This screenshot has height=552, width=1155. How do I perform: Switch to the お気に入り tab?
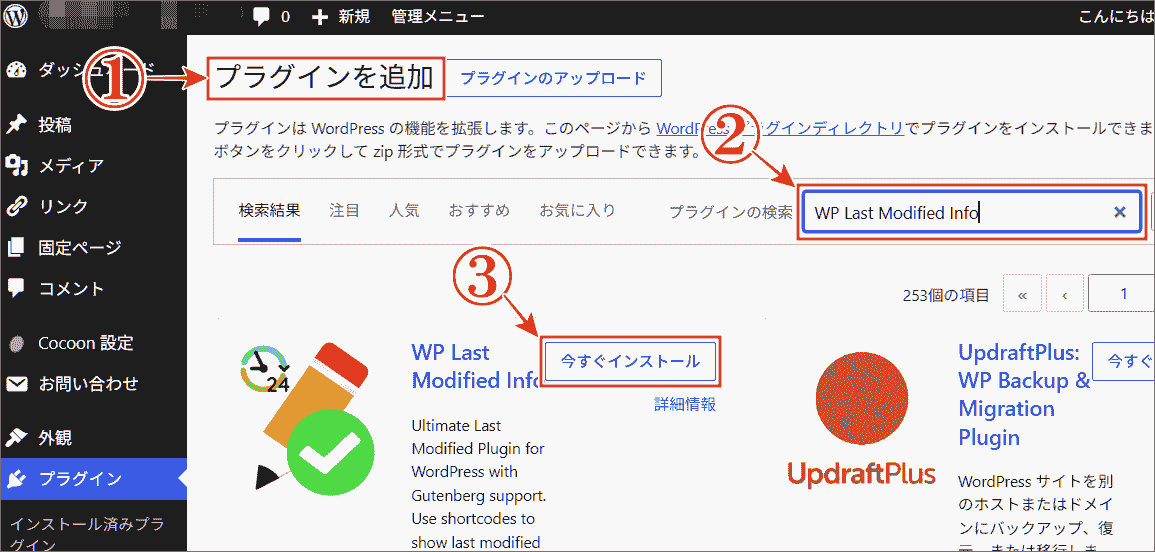coord(577,211)
